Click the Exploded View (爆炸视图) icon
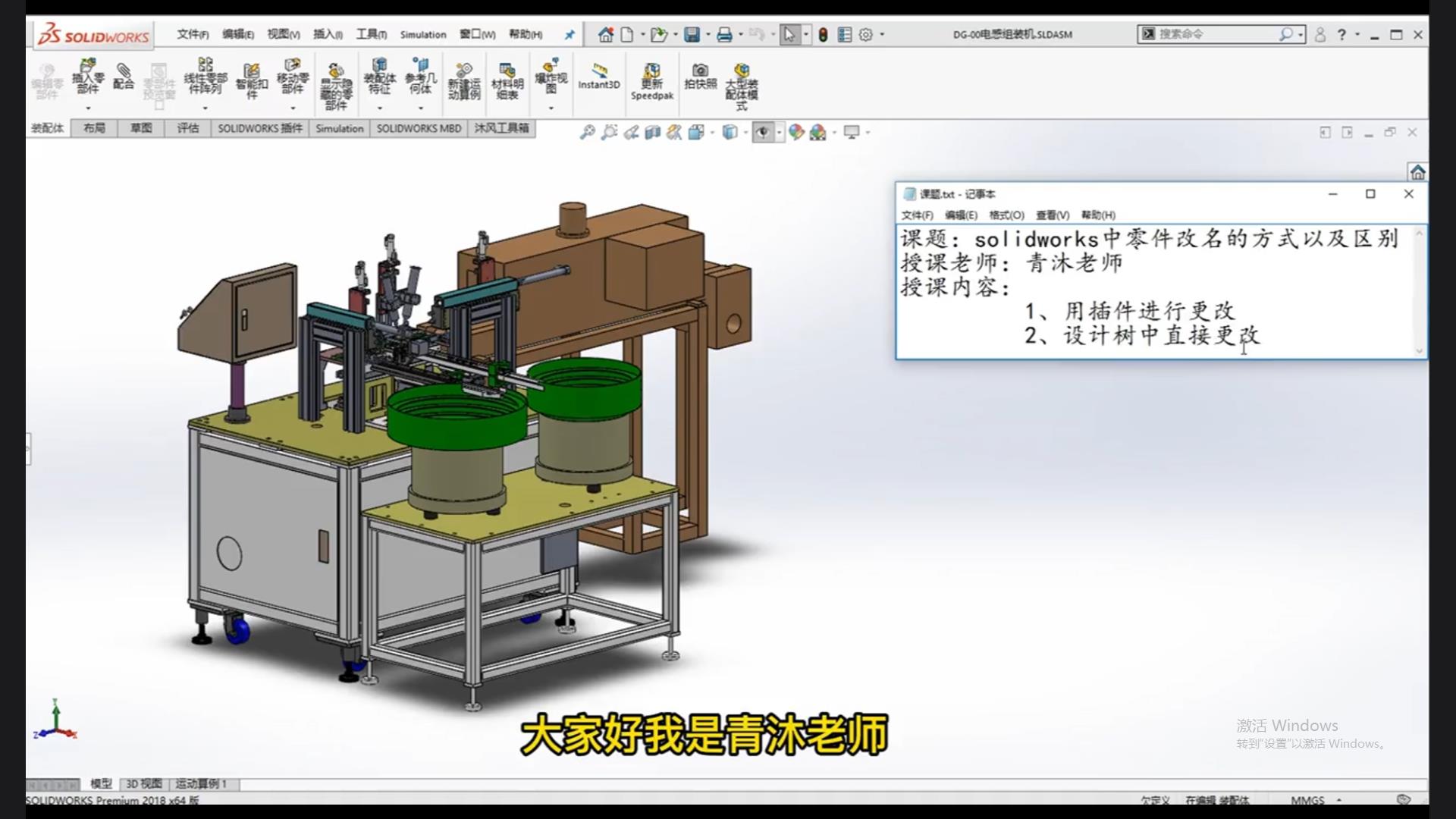 (551, 77)
